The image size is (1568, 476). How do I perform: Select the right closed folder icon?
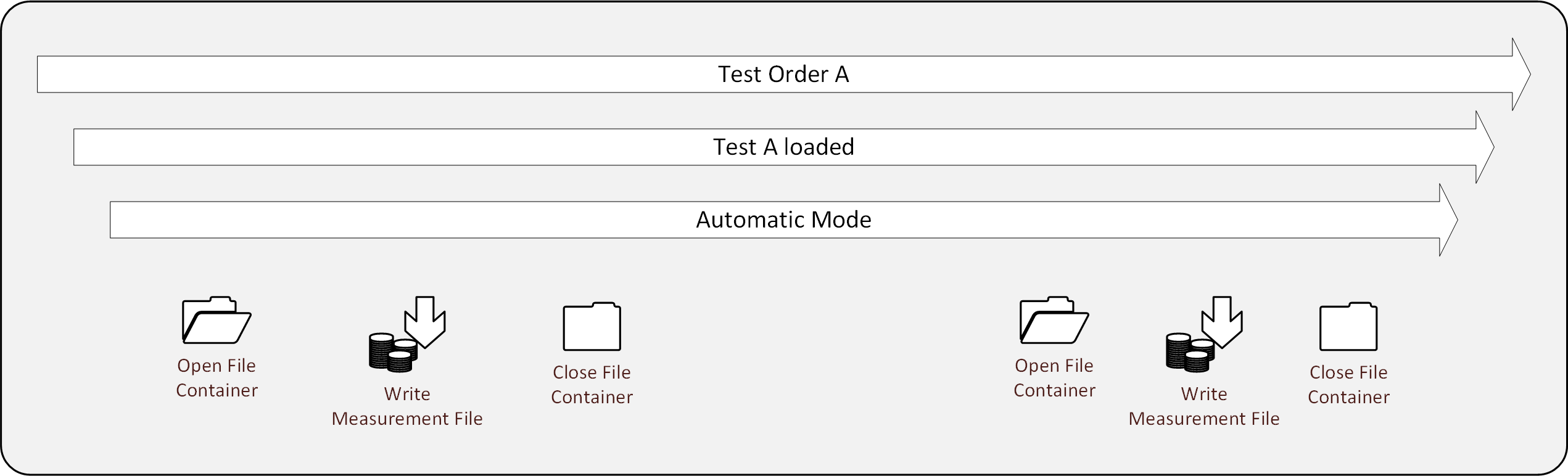click(1348, 327)
